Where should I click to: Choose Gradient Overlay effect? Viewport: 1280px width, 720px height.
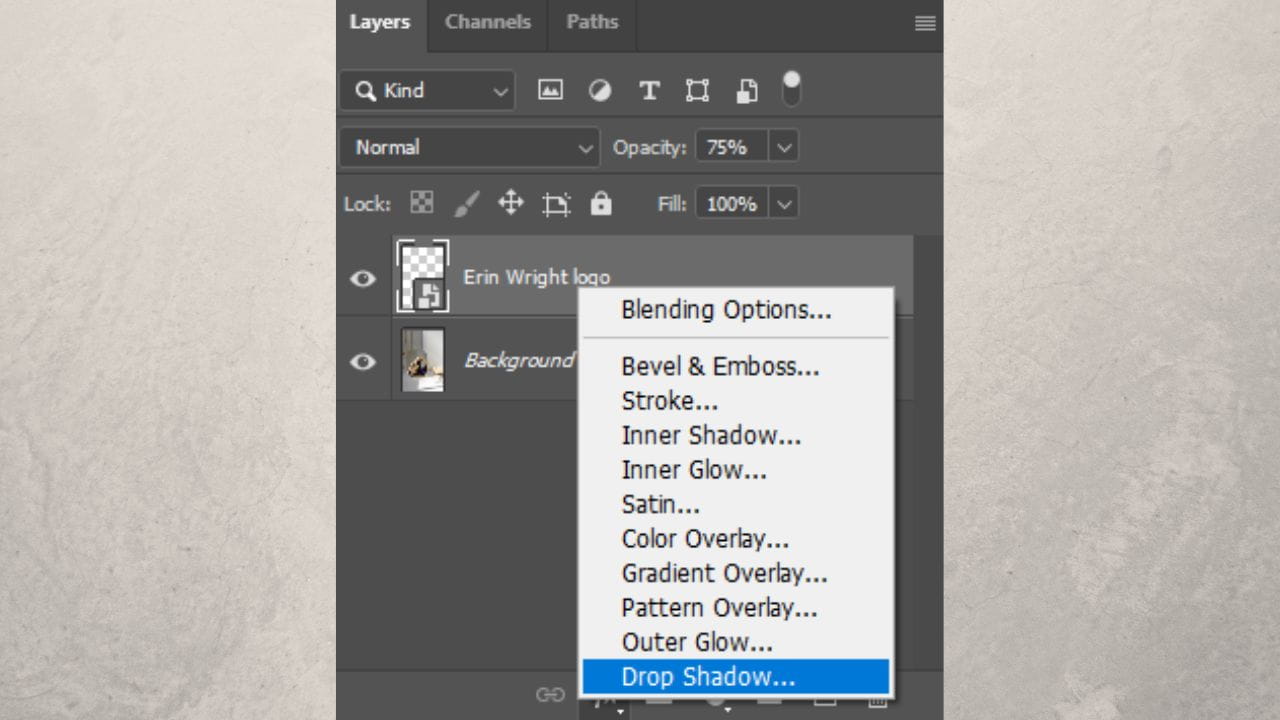tap(736, 573)
